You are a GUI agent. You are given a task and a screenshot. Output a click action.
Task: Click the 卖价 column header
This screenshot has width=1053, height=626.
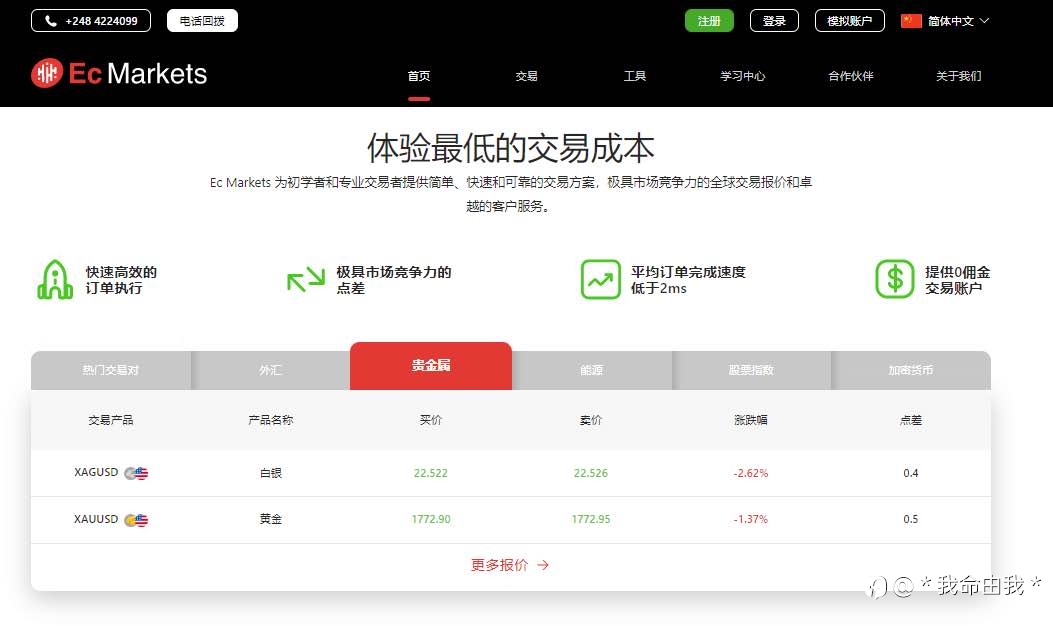pos(591,420)
